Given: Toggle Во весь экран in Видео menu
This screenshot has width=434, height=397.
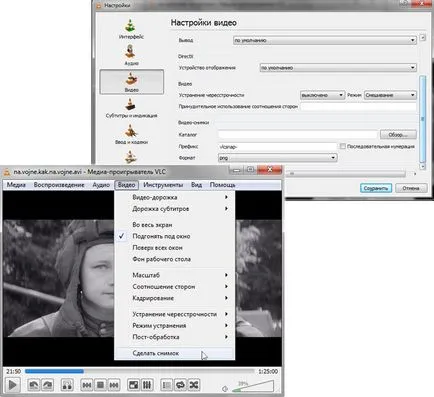Looking at the screenshot, I should coord(175,225).
